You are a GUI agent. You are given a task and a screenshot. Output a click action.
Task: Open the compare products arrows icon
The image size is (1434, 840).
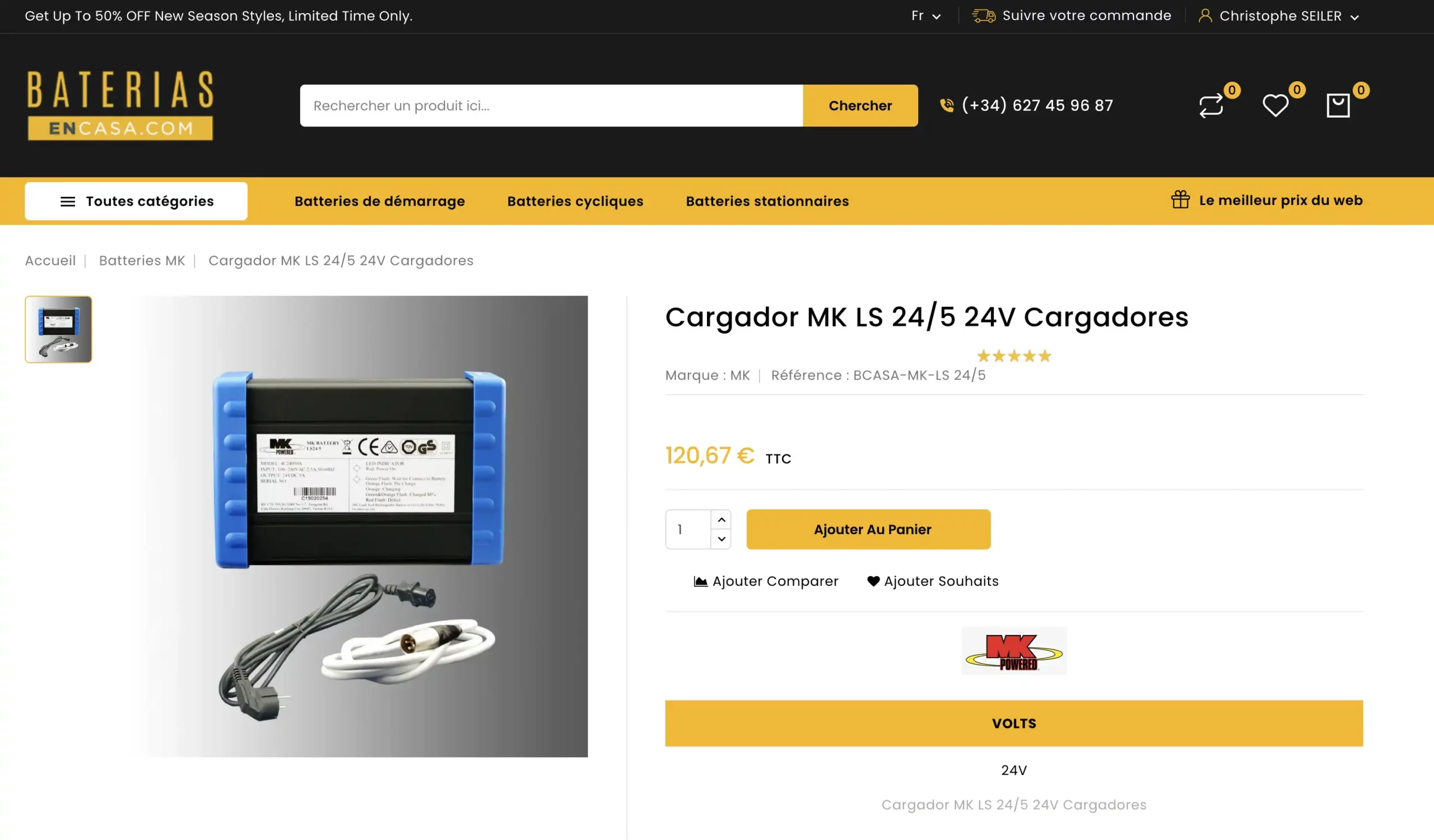(1211, 106)
